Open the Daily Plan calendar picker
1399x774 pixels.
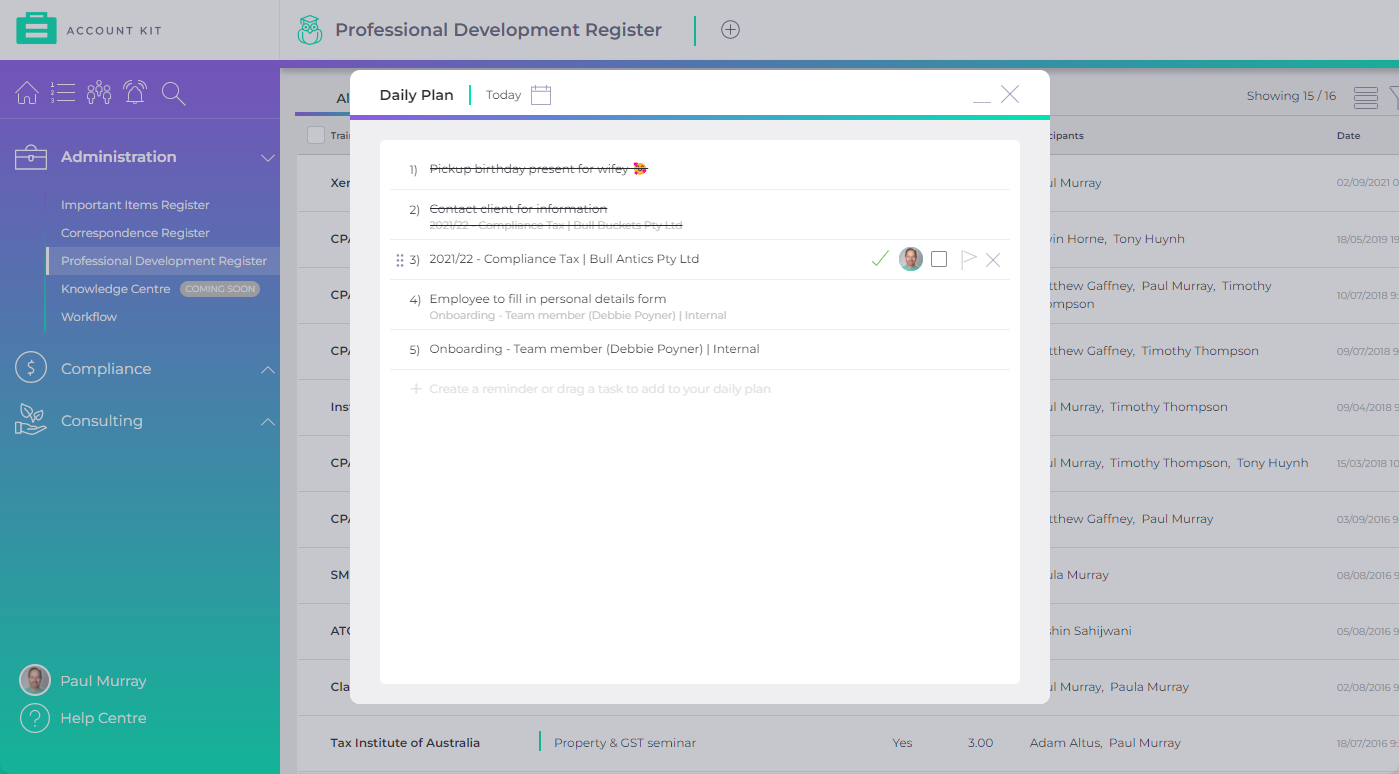[541, 95]
